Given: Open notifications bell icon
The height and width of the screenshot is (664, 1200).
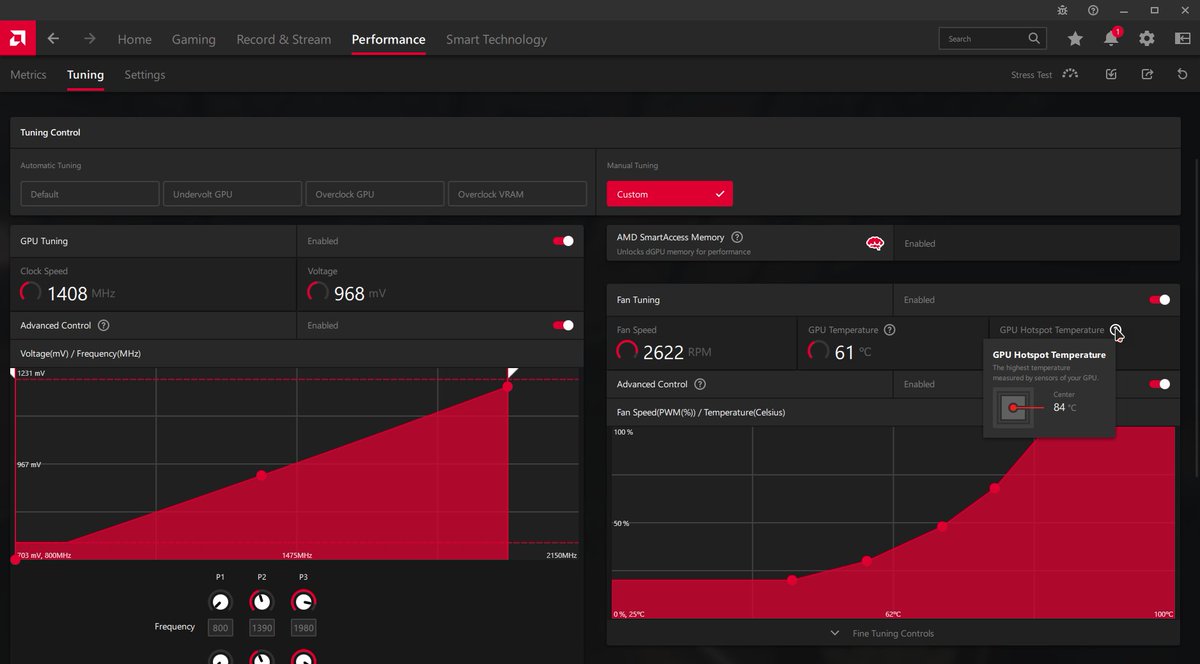Looking at the screenshot, I should (x=1111, y=39).
